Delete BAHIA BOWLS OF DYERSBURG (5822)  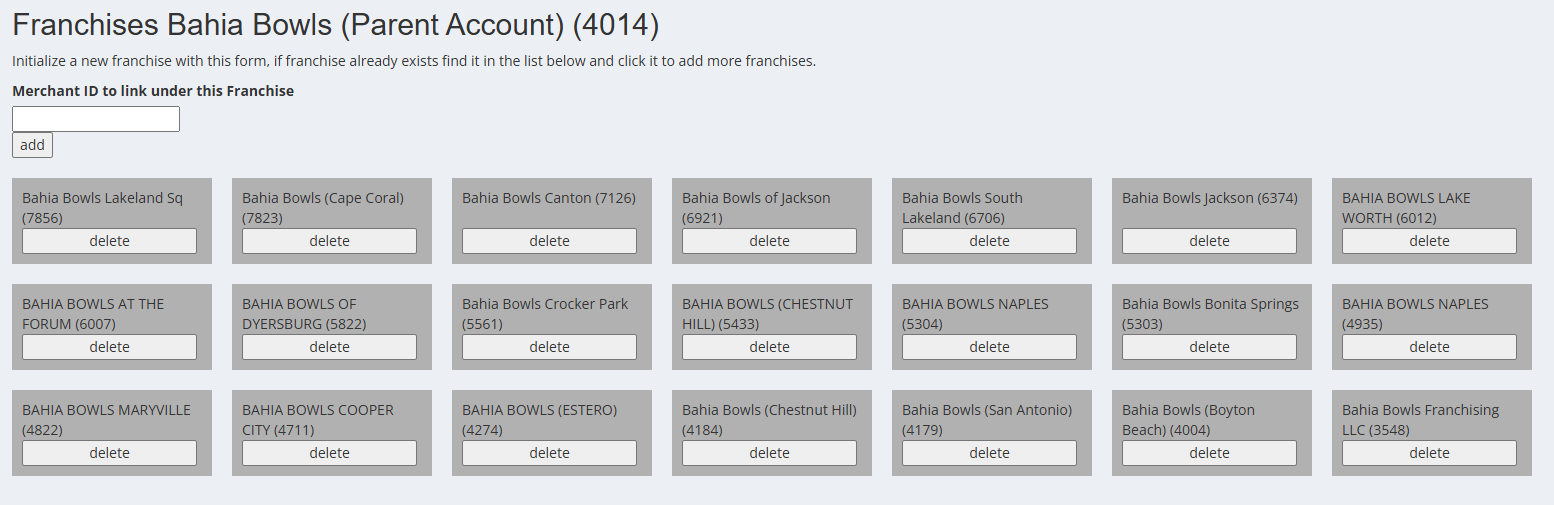click(329, 347)
